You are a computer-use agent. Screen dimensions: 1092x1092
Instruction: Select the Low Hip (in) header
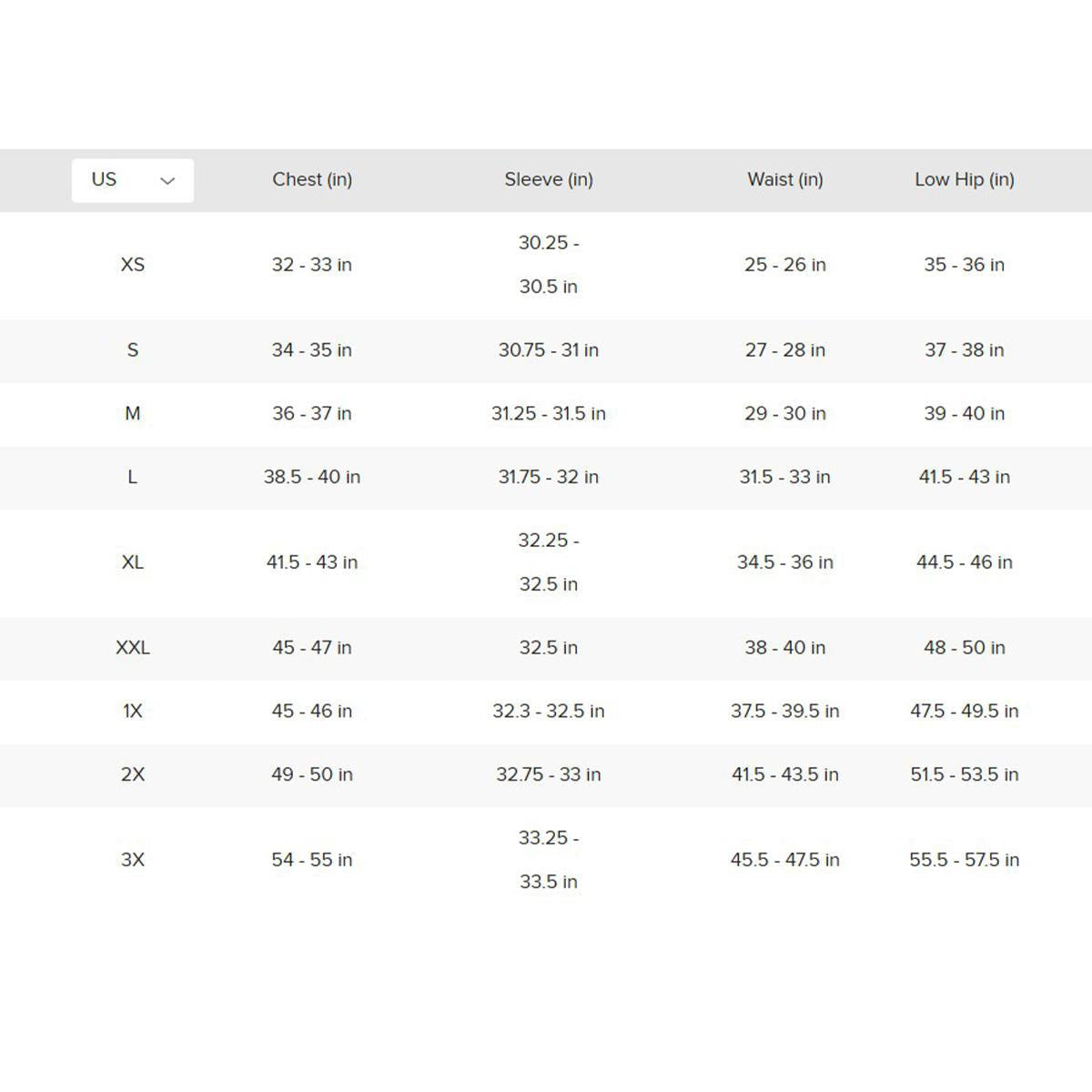(965, 179)
